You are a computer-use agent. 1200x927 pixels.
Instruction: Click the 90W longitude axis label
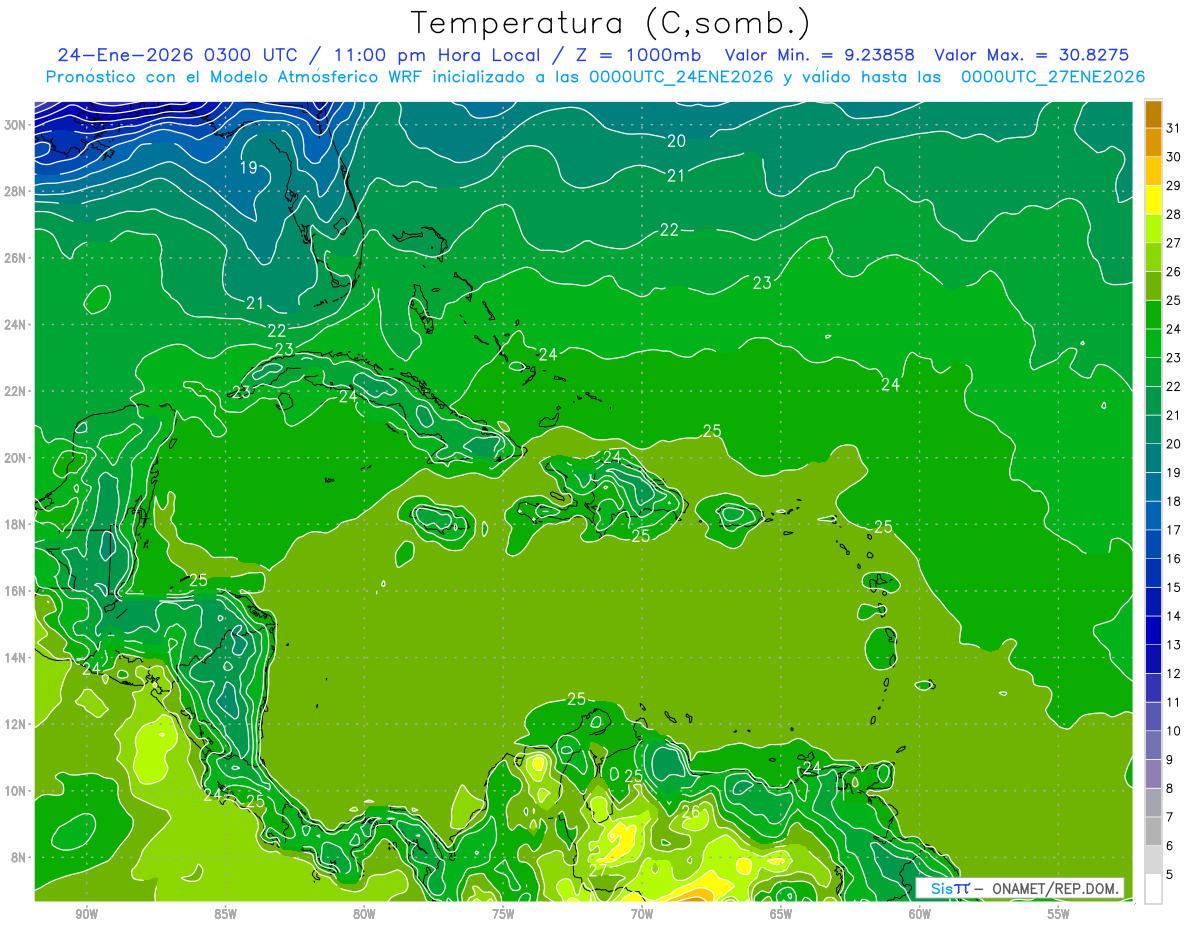click(x=87, y=914)
